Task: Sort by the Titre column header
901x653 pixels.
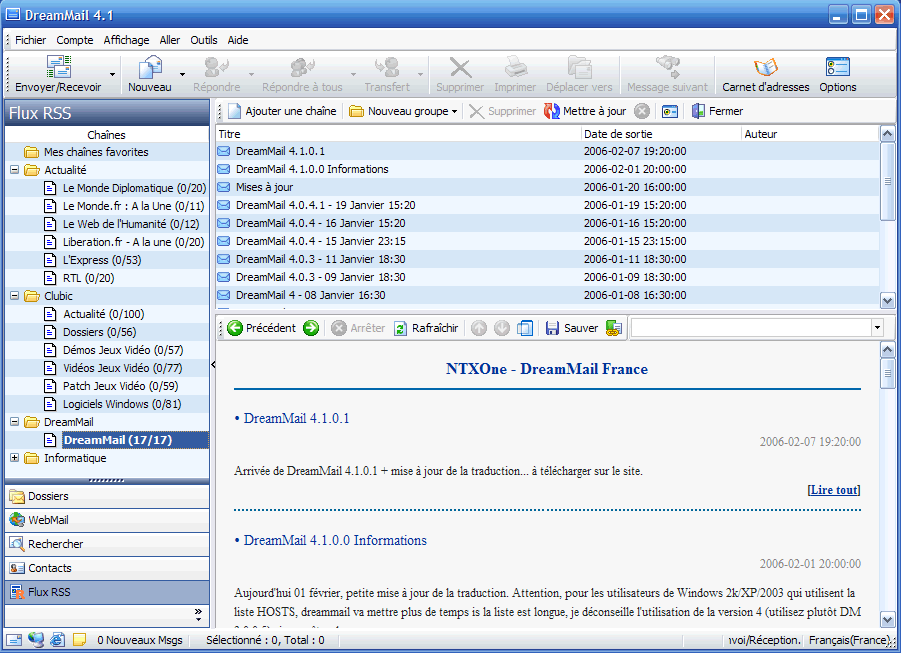Action: click(399, 134)
